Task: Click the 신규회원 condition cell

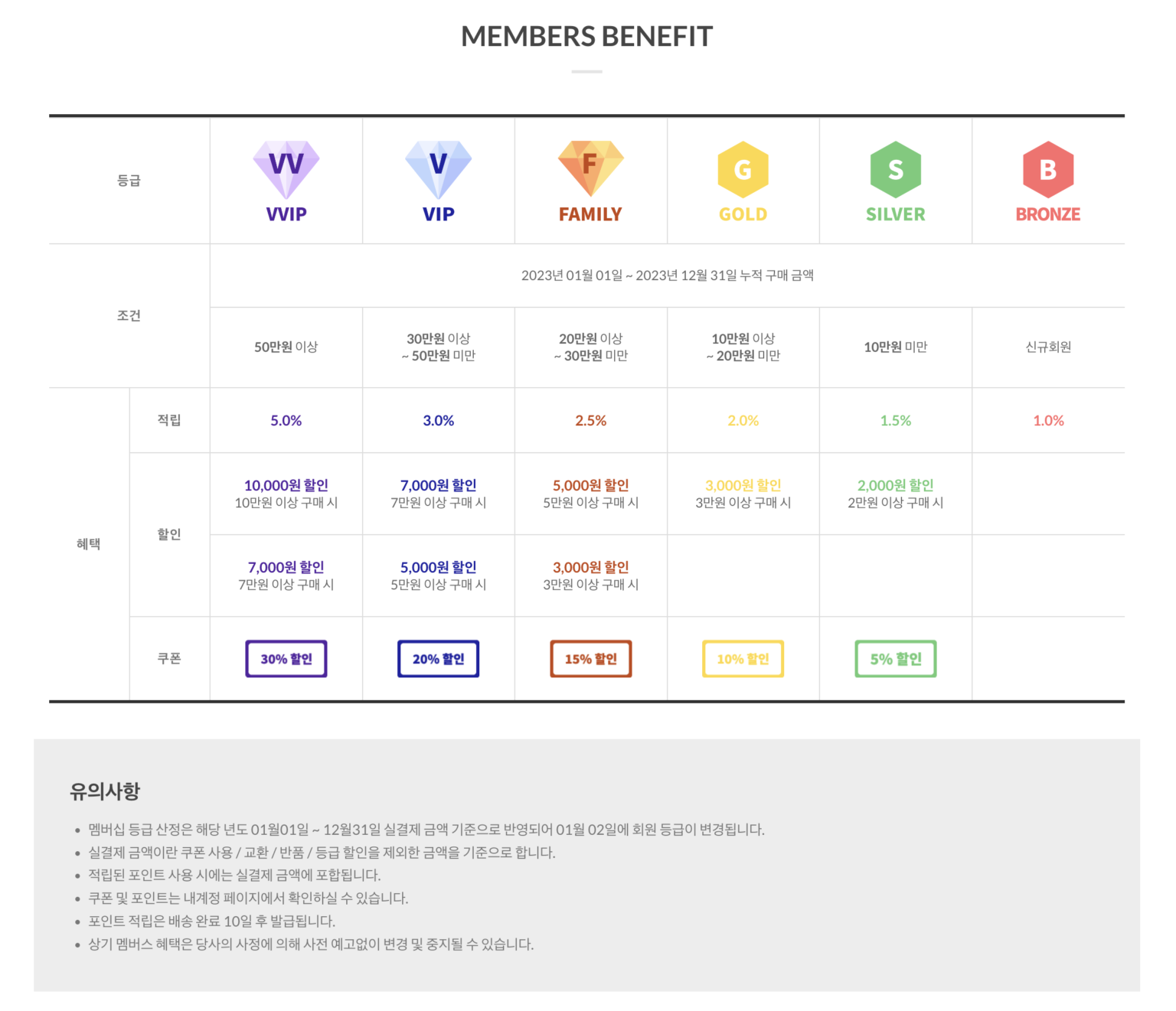Action: (1048, 347)
